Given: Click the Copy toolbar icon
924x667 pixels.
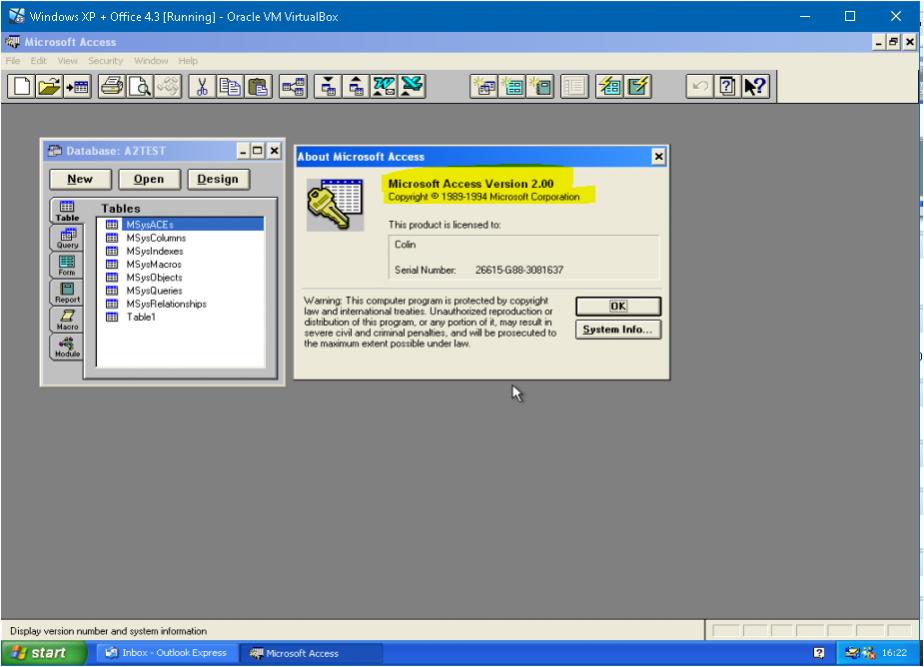Looking at the screenshot, I should coord(230,87).
